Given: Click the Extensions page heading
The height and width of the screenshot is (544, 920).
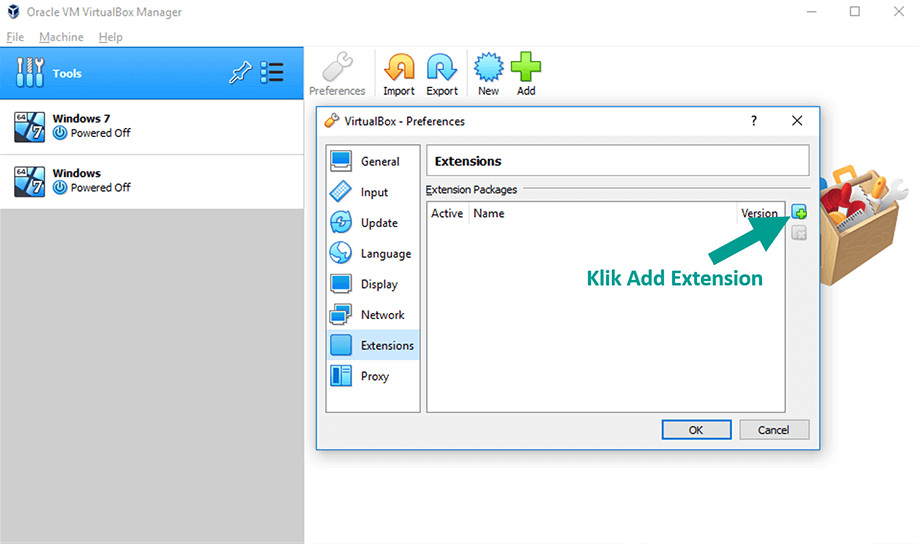Looking at the screenshot, I should (468, 161).
